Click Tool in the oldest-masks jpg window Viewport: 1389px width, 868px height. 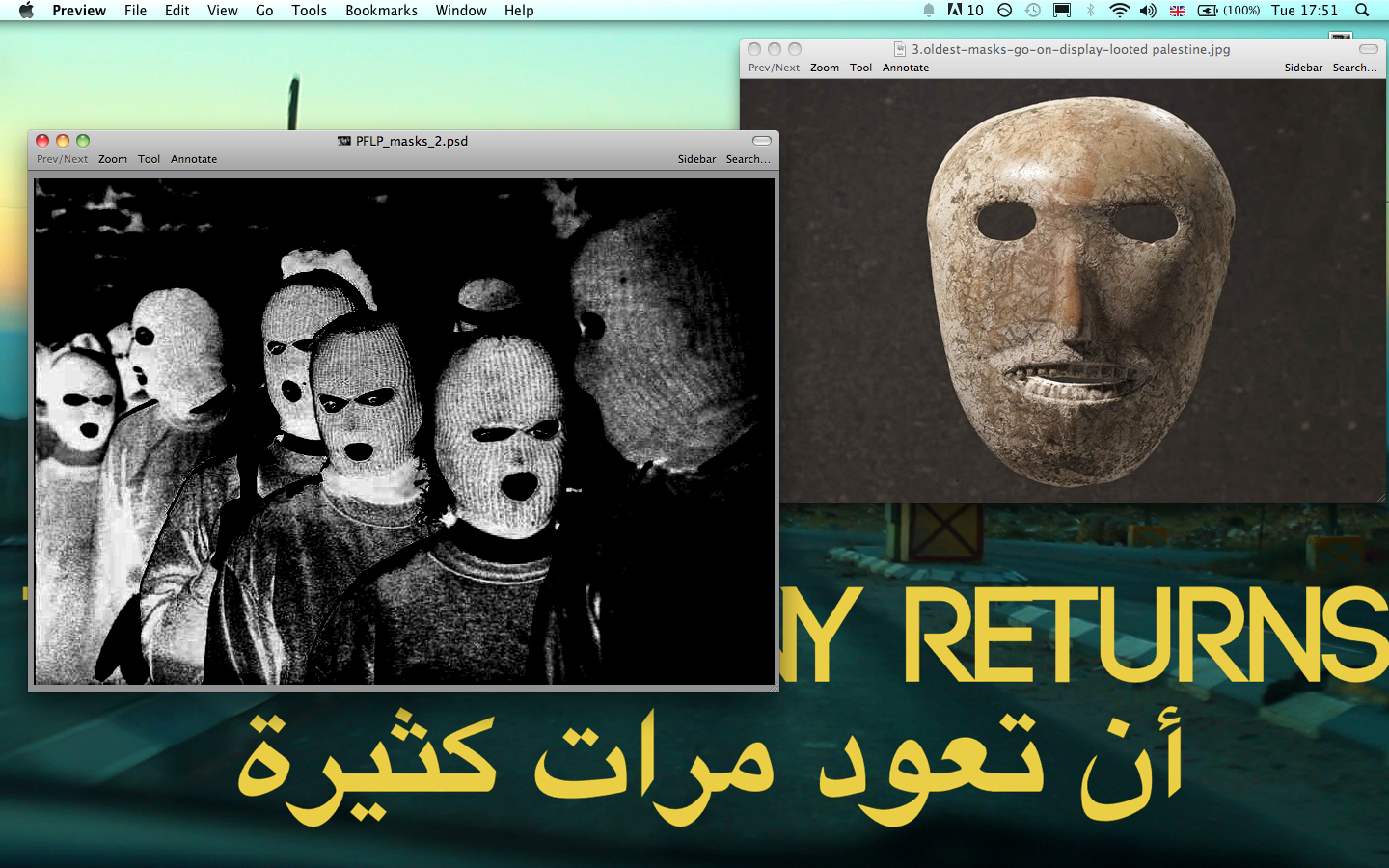coord(860,68)
